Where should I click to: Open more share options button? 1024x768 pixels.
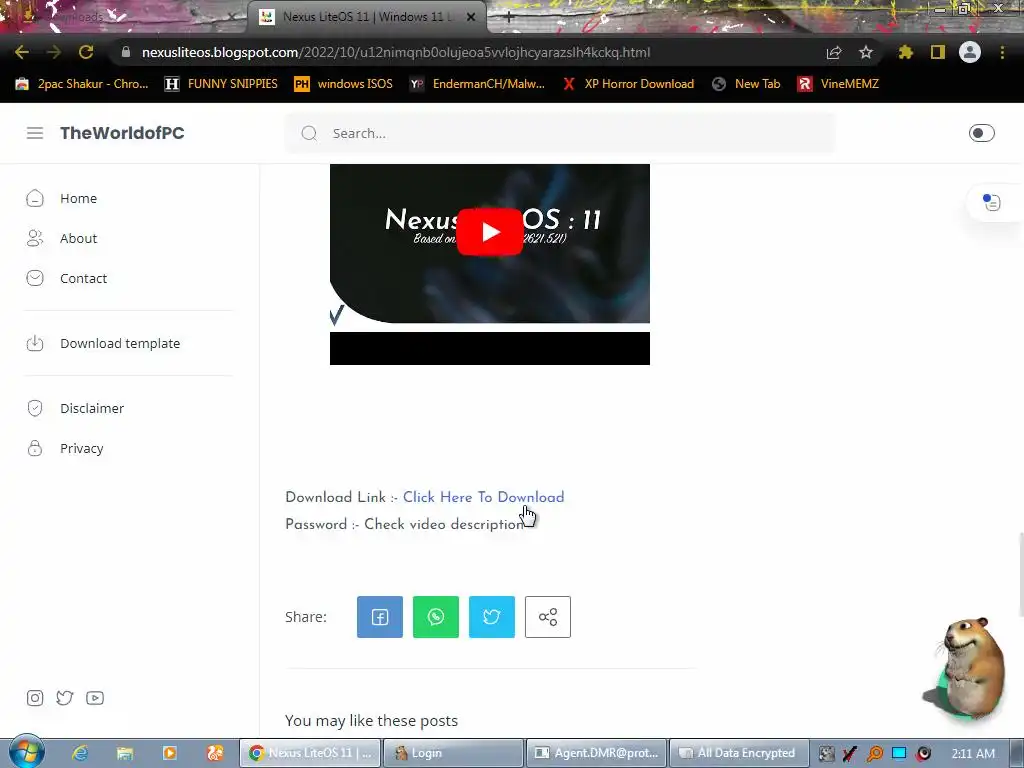548,616
